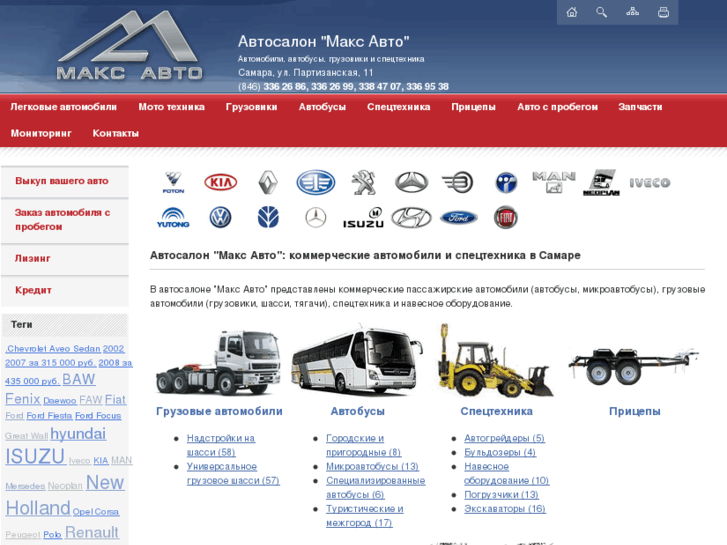Open Надстройки на шасси (58) link
Screen dimensions: 727x545
221,445
